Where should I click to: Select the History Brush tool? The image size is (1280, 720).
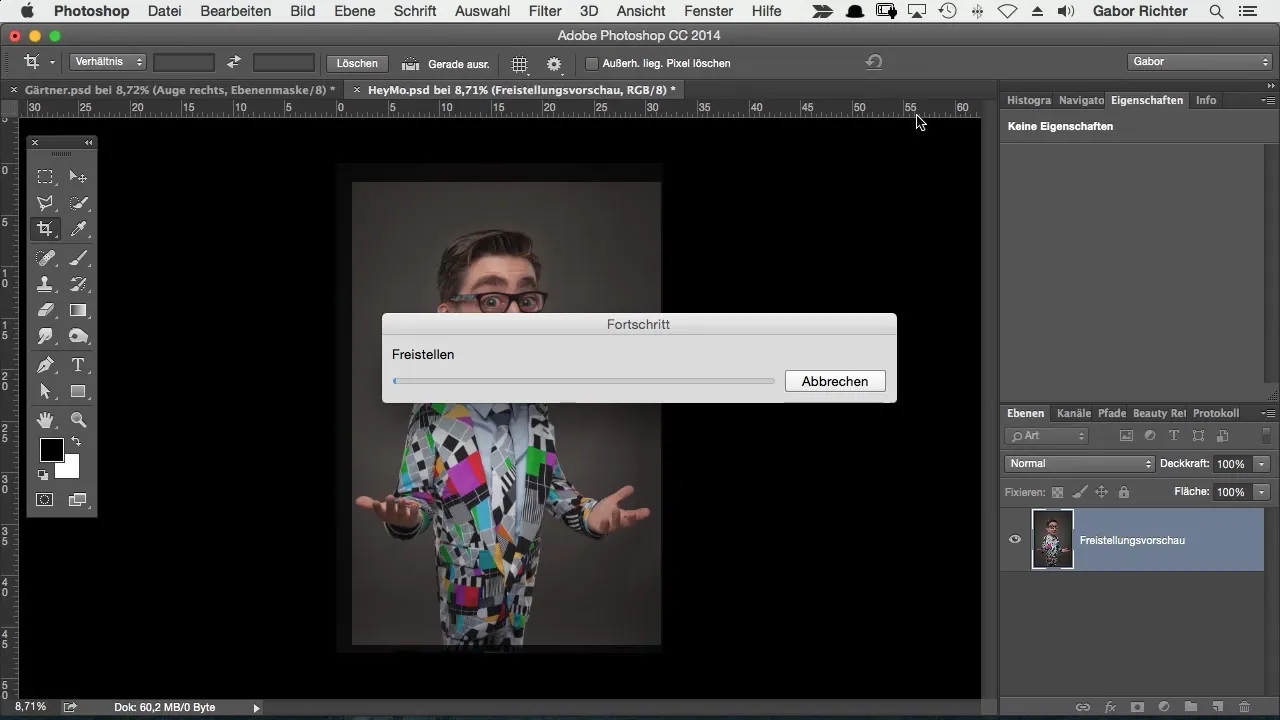pos(78,285)
